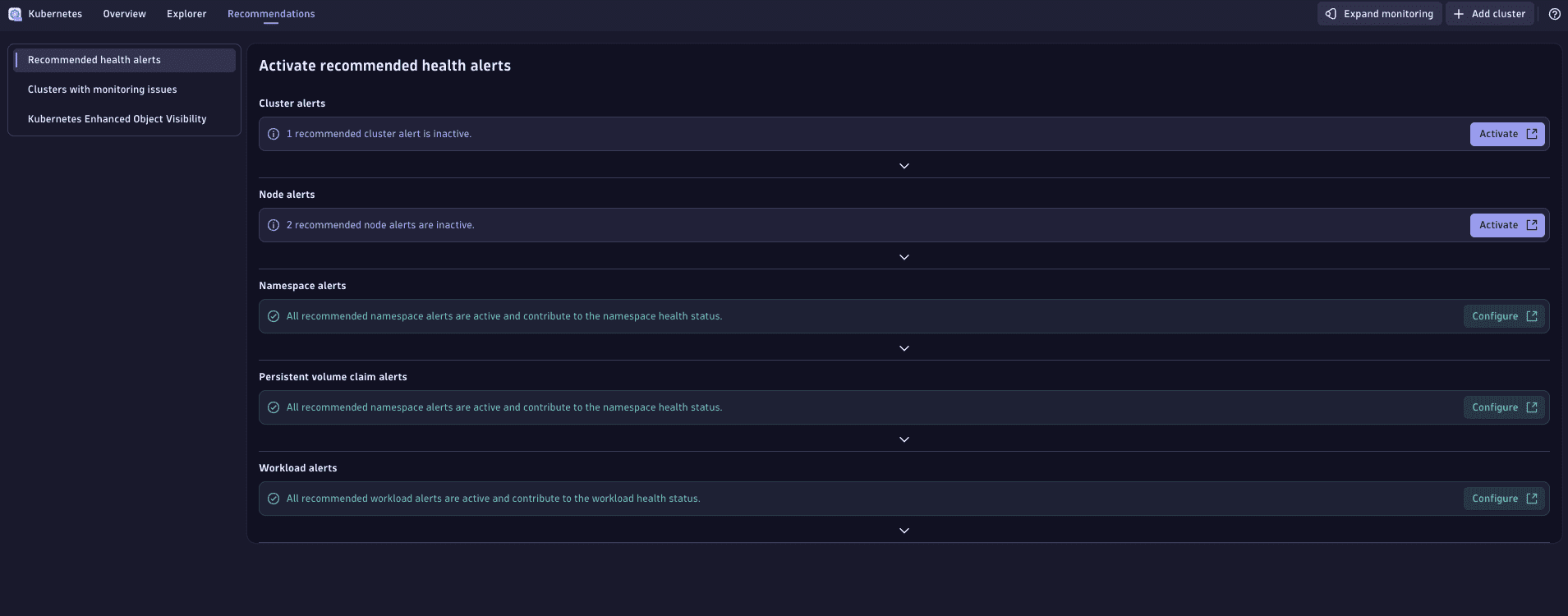Viewport: 1568px width, 616px height.
Task: Click the Kubernetes app logo icon
Action: point(15,14)
